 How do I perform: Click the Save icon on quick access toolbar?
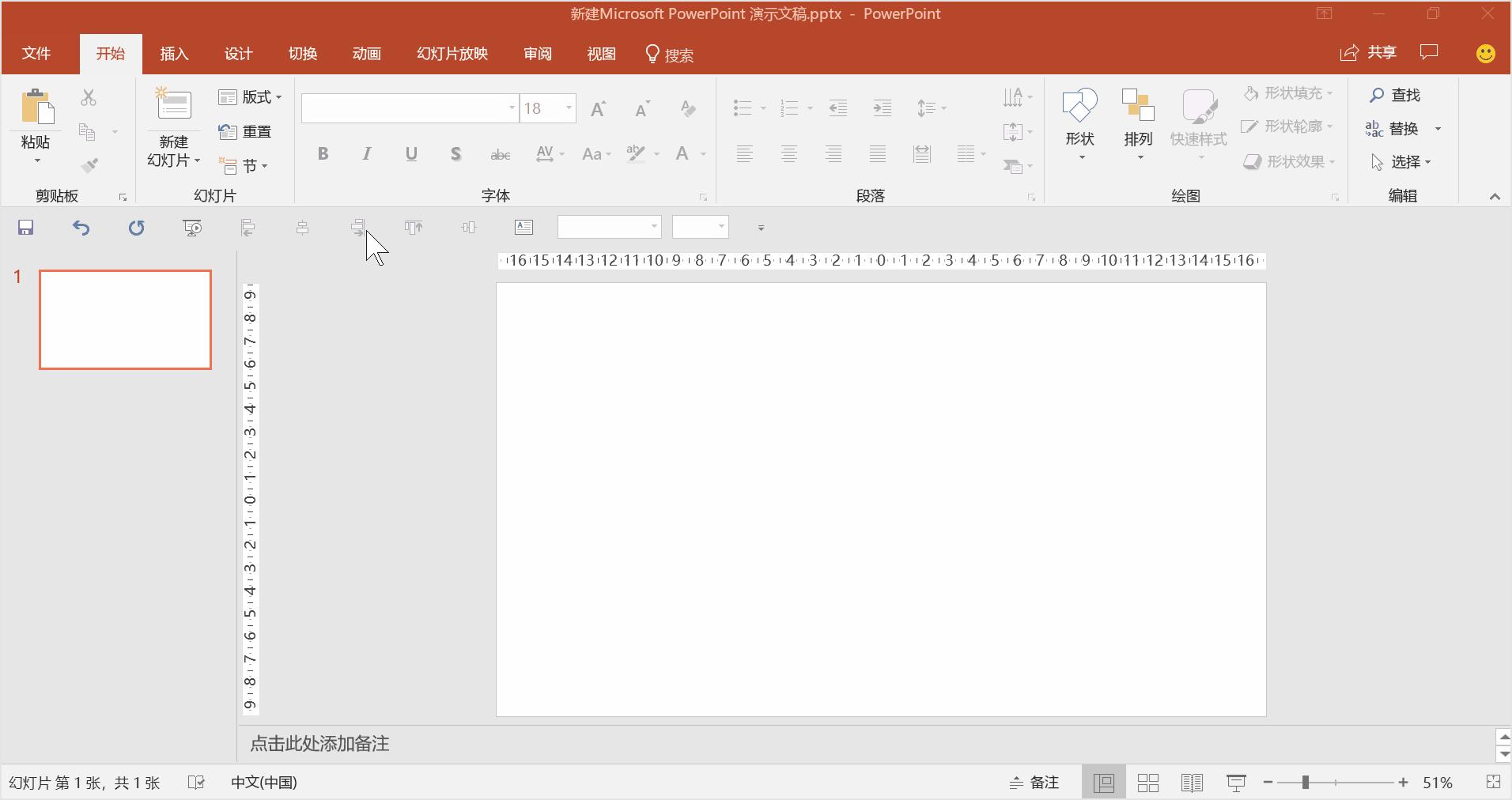[25, 228]
